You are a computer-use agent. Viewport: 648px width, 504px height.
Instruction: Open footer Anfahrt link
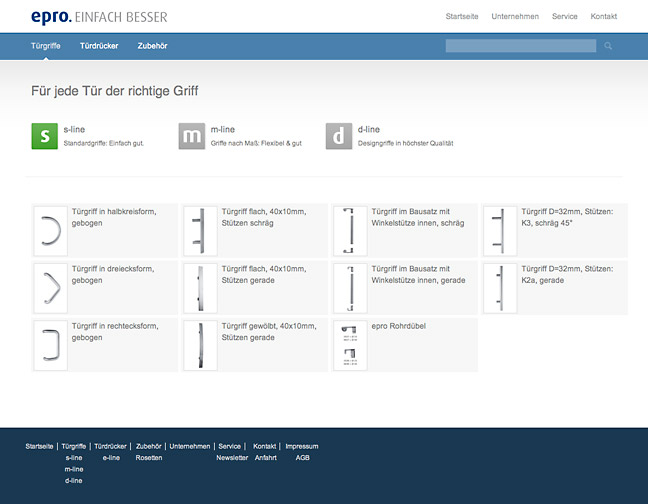coord(266,458)
